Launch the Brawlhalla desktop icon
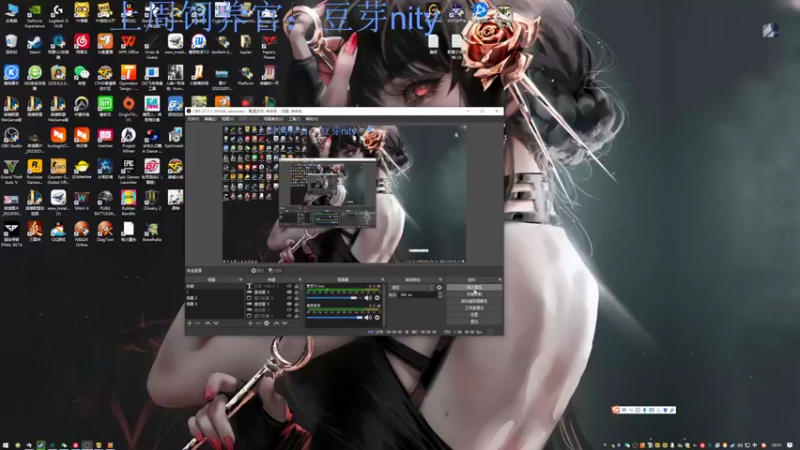 point(152,232)
